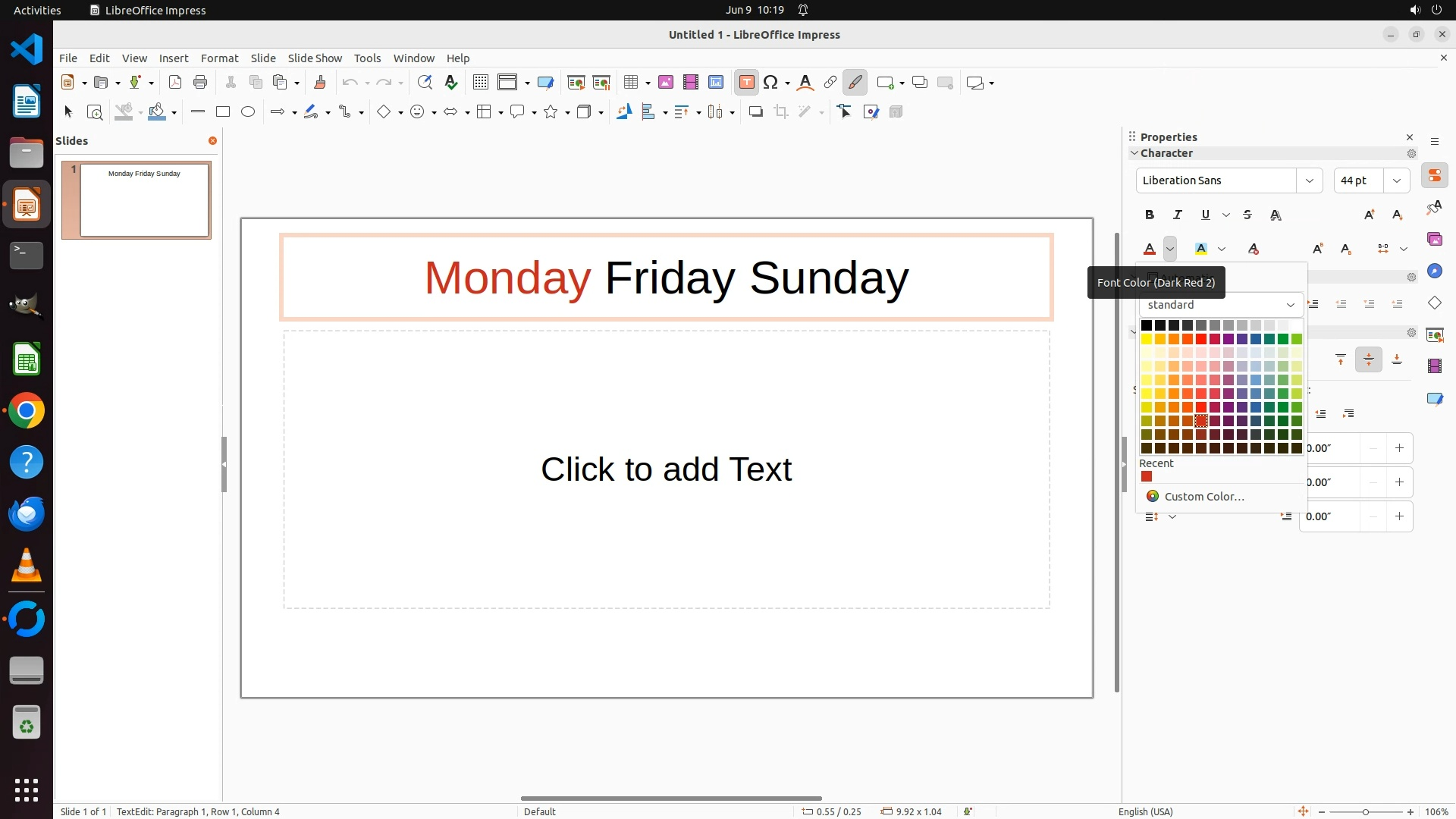Open the Liberation Sans font name dropdown
1456x819 pixels.
(1309, 180)
